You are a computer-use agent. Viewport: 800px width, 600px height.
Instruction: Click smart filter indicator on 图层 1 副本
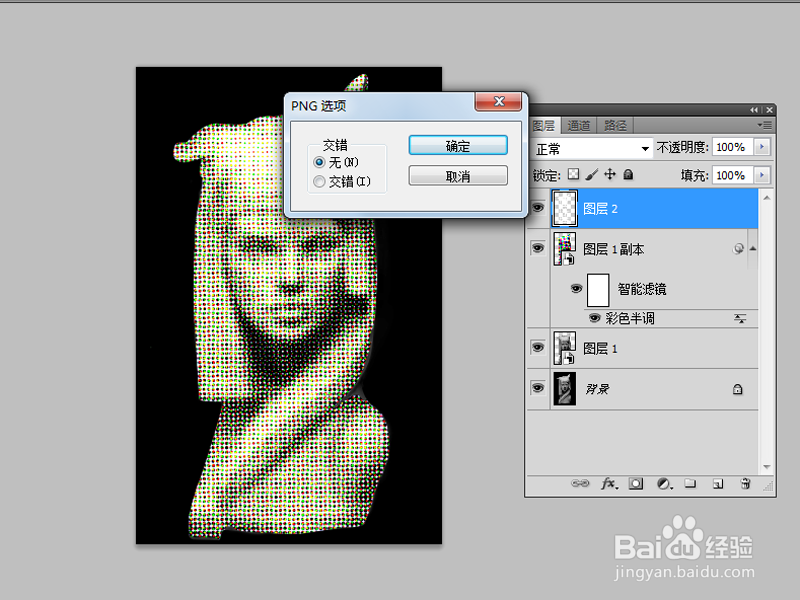[x=738, y=249]
